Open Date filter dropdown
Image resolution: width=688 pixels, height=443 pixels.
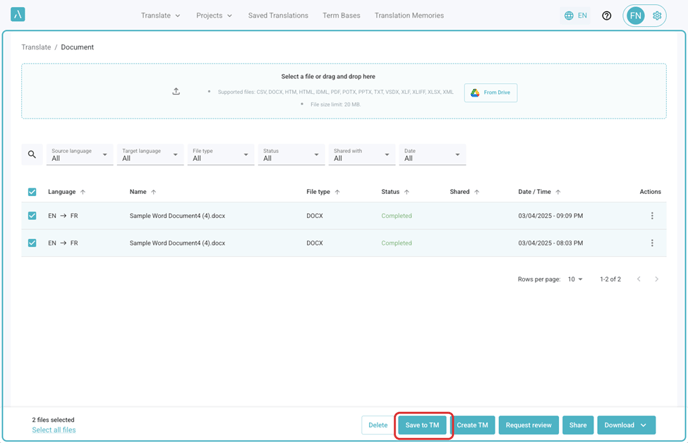432,154
